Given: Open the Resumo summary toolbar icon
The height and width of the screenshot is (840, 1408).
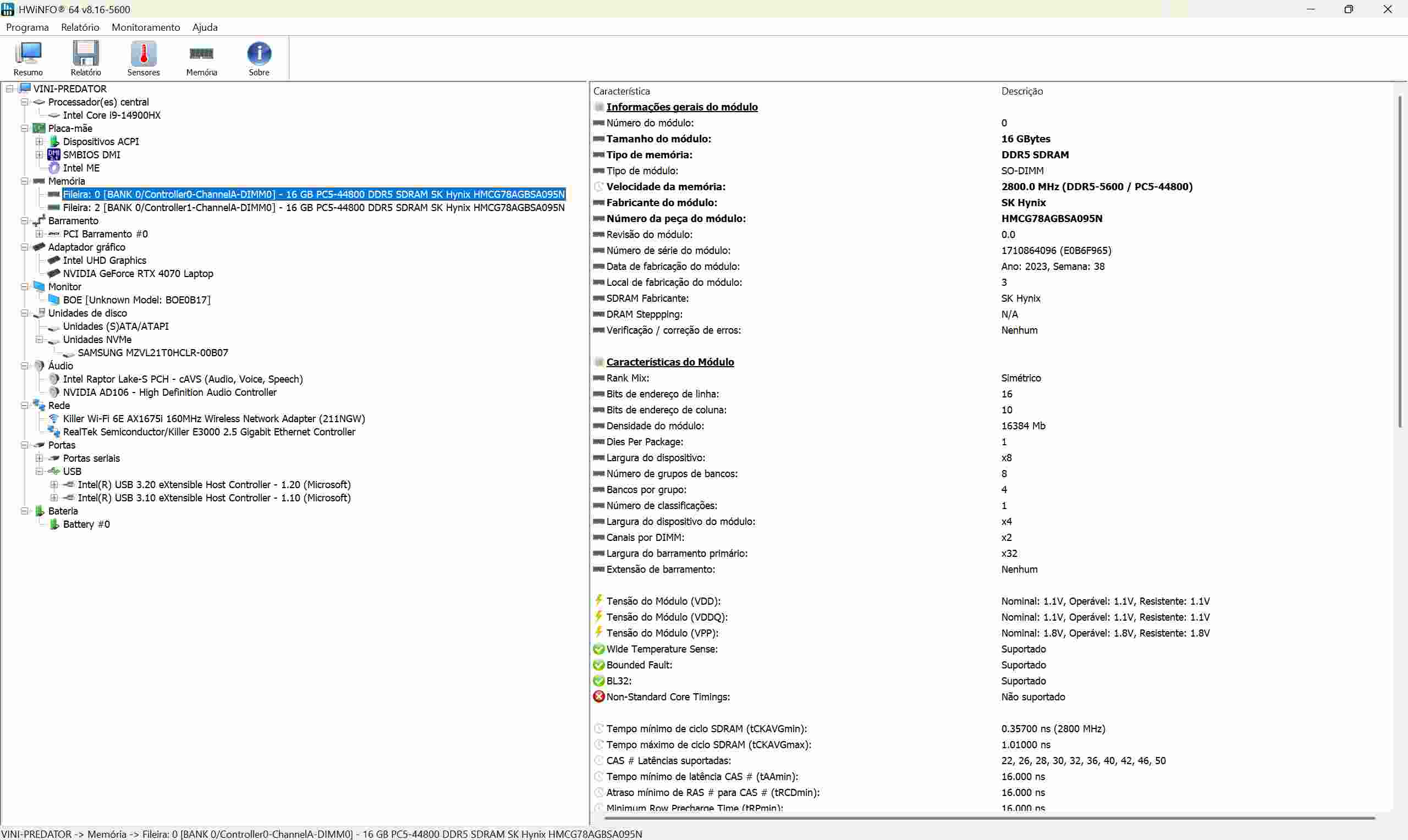Looking at the screenshot, I should pyautogui.click(x=28, y=58).
